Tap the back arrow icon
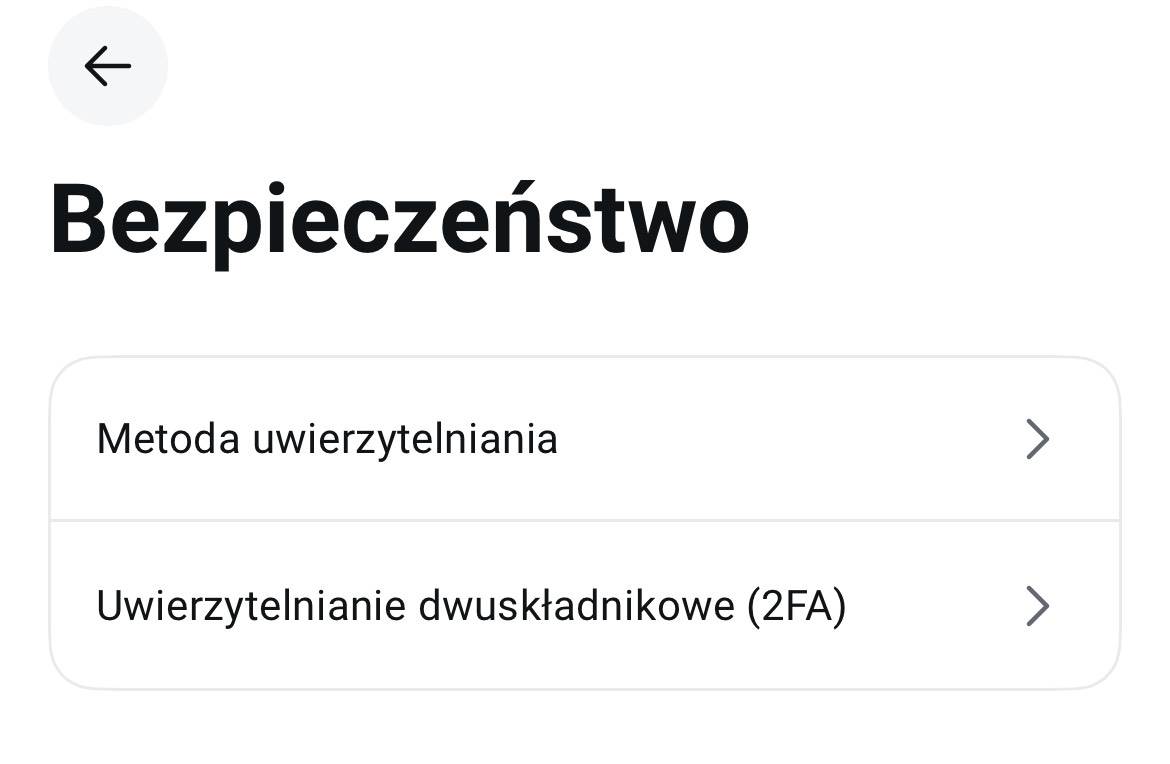 click(107, 66)
